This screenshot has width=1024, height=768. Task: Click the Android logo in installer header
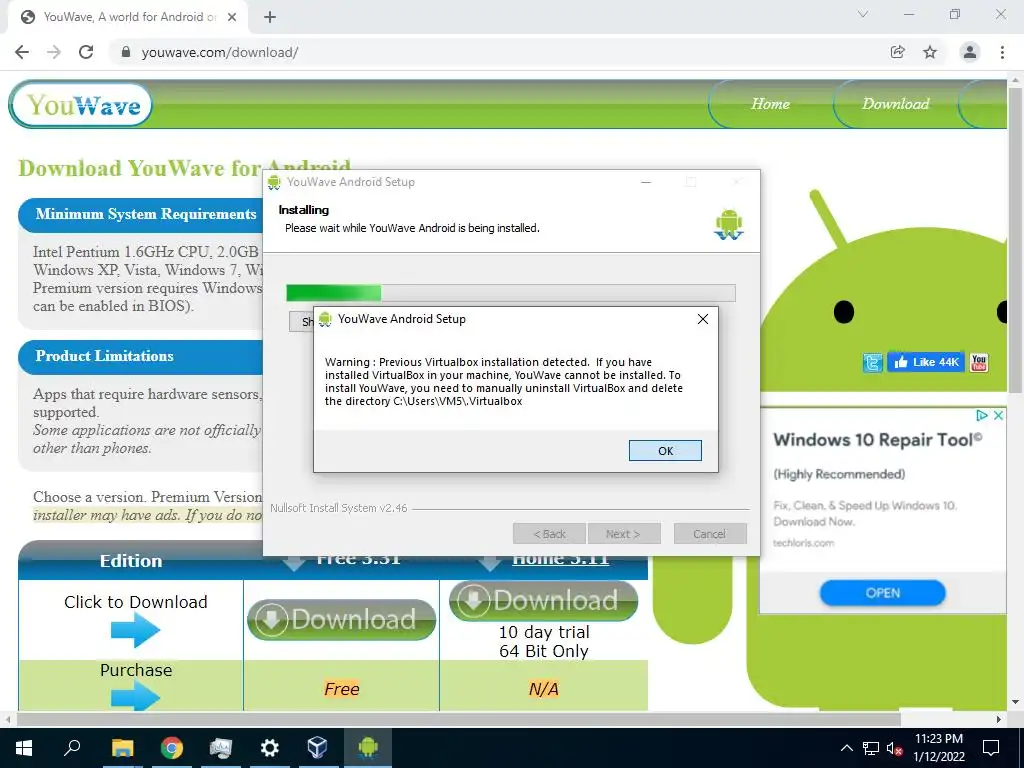click(729, 224)
